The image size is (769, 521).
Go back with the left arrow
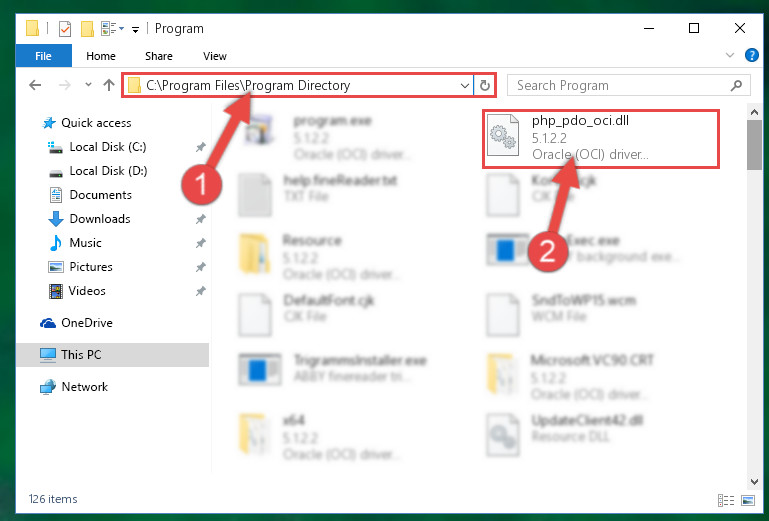click(x=35, y=85)
